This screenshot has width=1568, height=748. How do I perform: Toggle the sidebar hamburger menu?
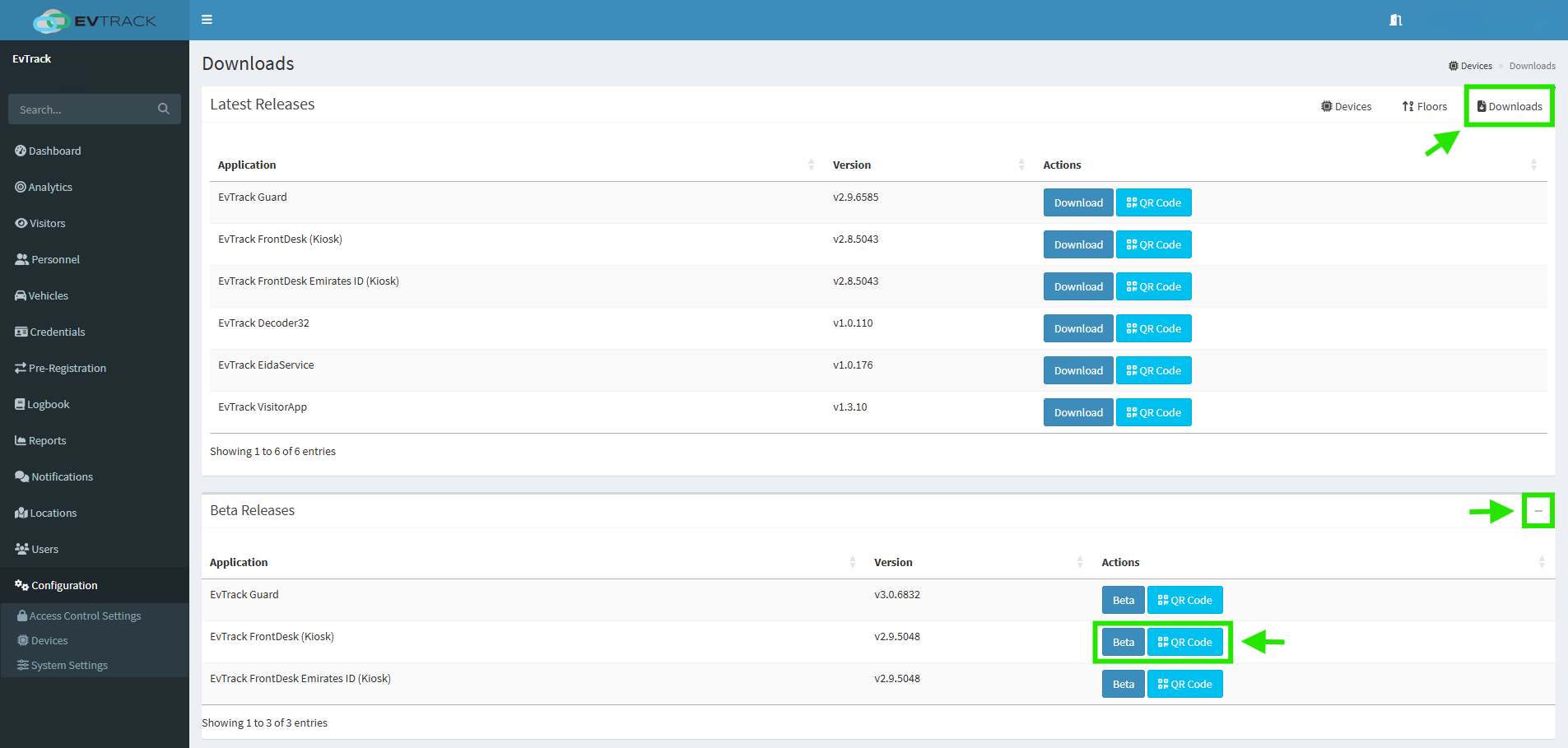(207, 20)
